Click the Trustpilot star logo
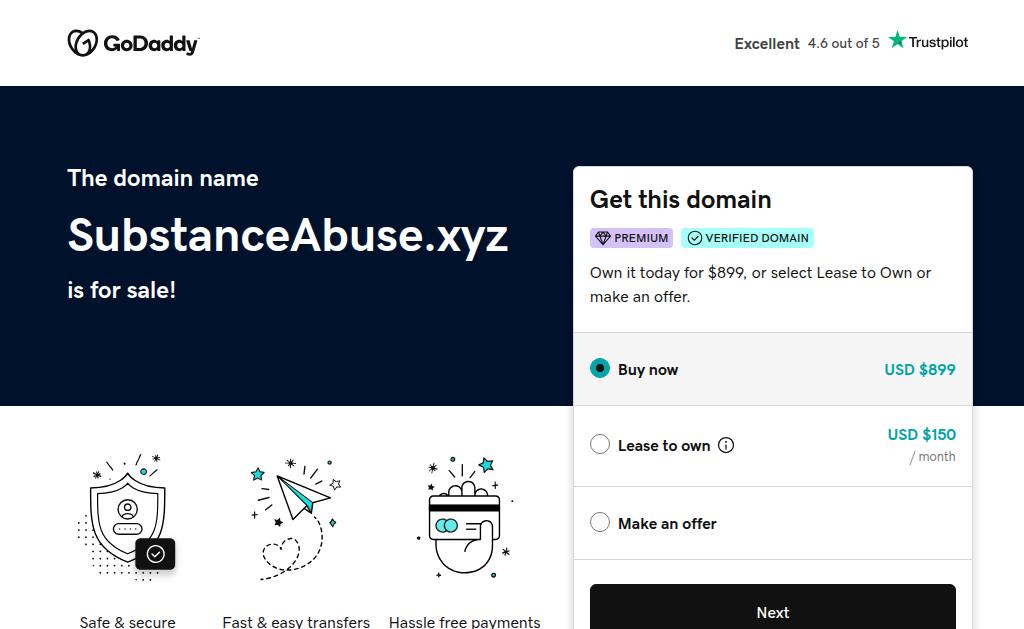 (898, 41)
